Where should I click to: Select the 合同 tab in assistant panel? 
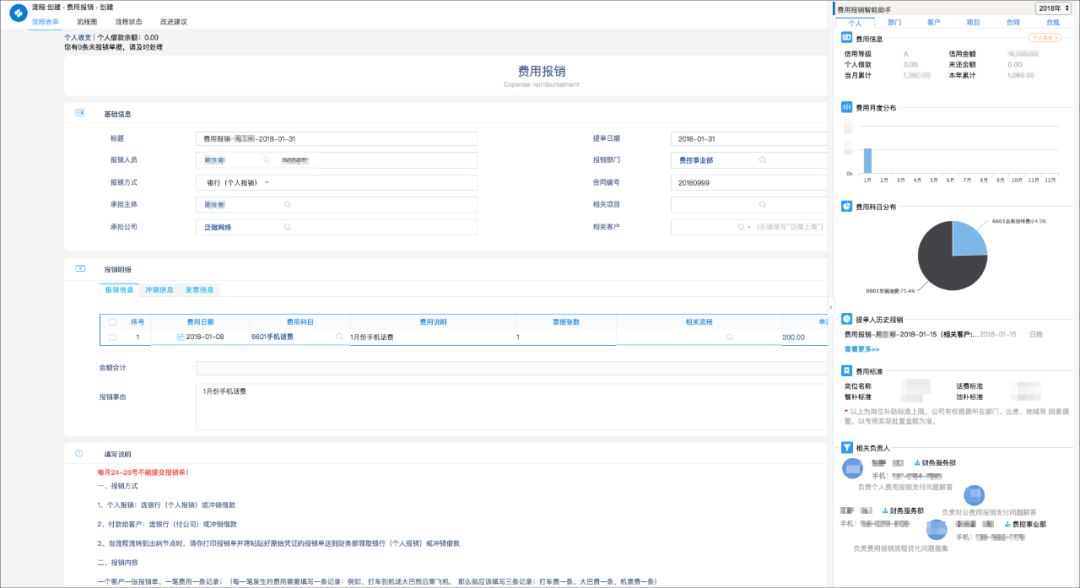(1012, 23)
